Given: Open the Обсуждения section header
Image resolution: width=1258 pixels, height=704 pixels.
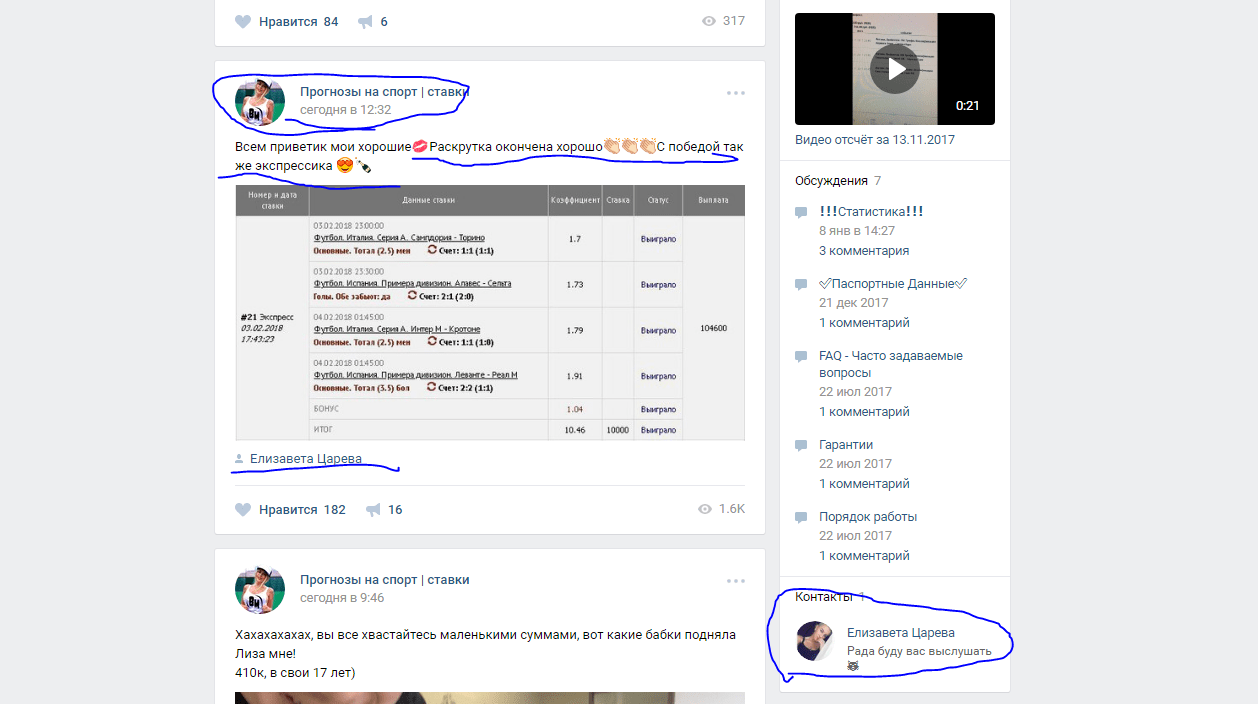Looking at the screenshot, I should click(x=831, y=181).
